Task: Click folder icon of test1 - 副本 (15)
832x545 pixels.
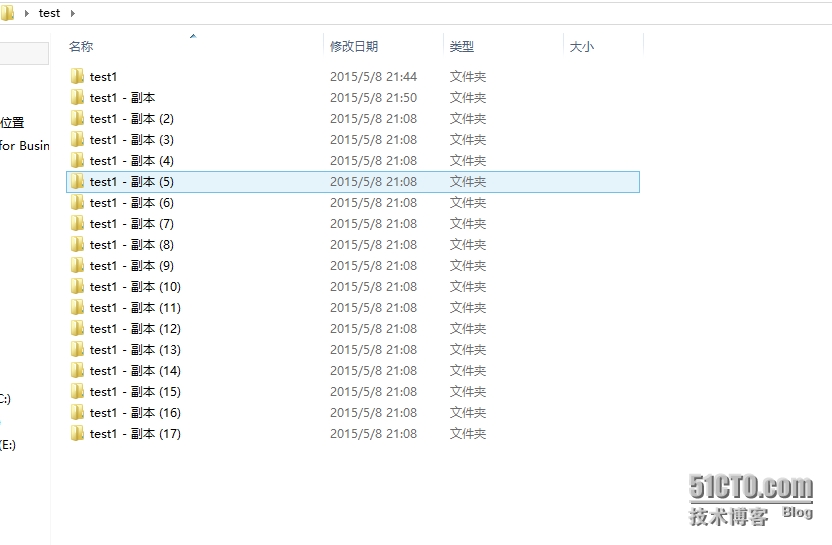Action: coord(77,392)
